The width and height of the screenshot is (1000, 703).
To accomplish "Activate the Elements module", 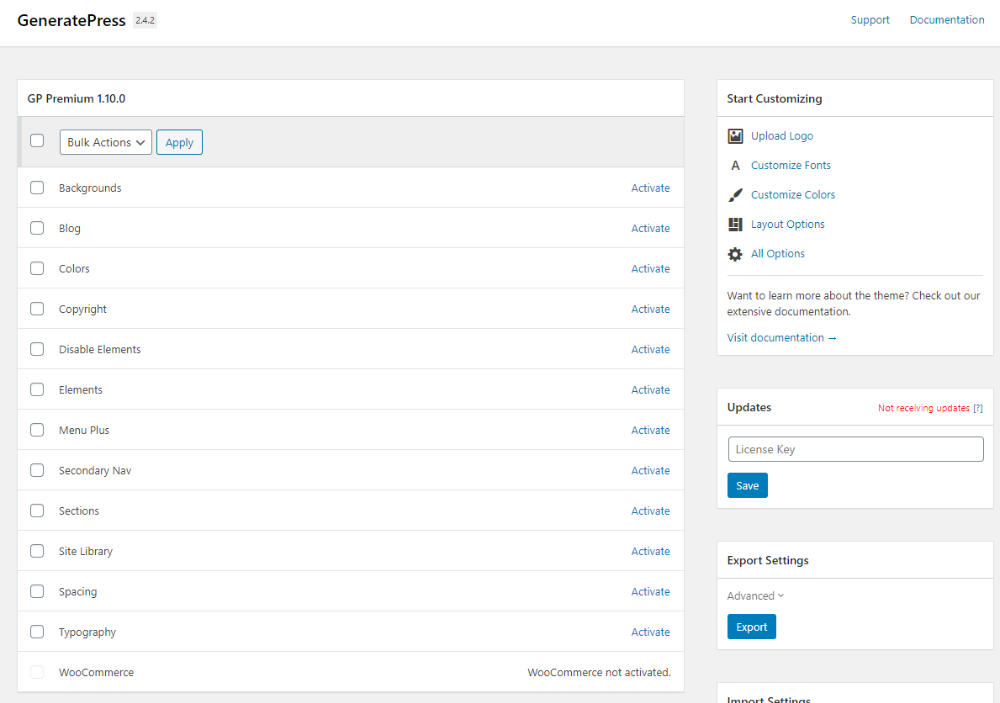I will [651, 390].
